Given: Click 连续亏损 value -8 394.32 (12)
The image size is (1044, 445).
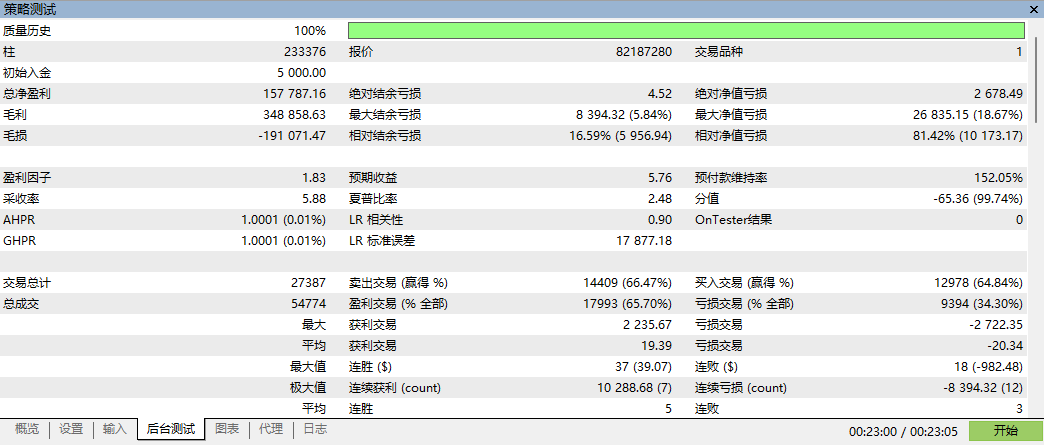Looking at the screenshot, I should click(984, 388).
